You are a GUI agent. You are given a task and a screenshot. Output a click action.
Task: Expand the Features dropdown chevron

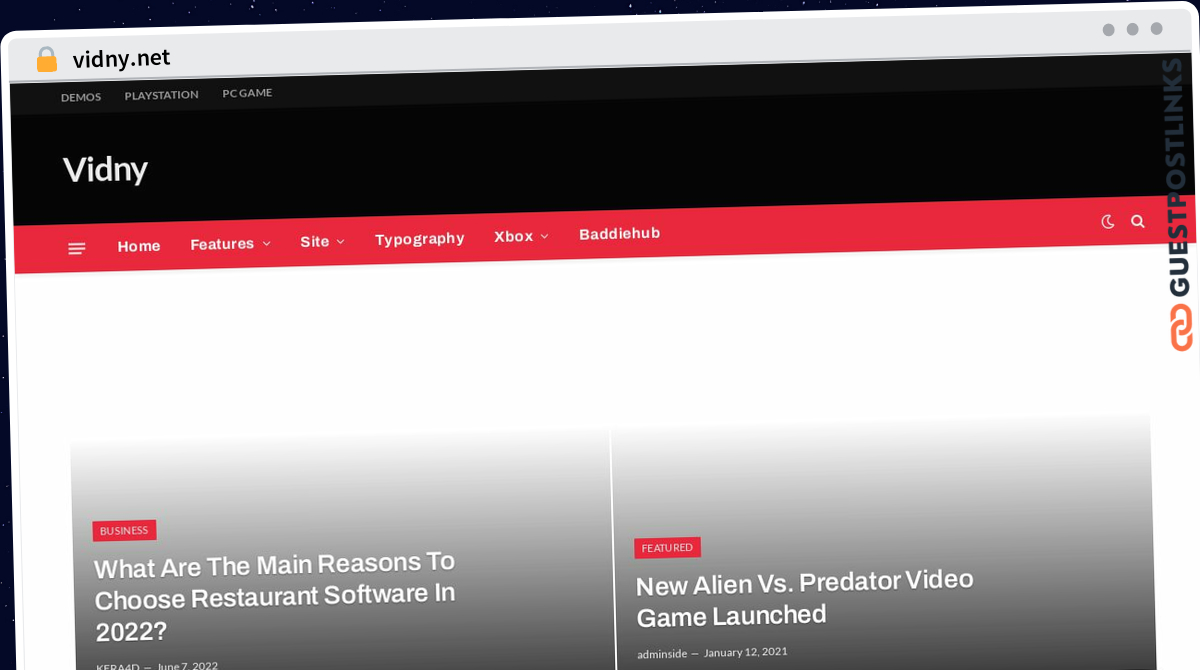[x=266, y=243]
